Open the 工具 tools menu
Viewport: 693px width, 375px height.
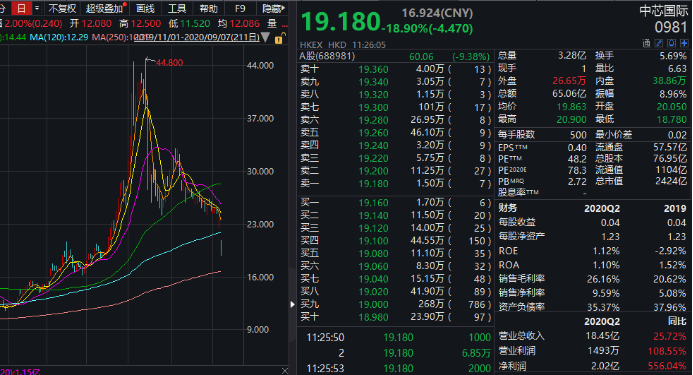[177, 8]
